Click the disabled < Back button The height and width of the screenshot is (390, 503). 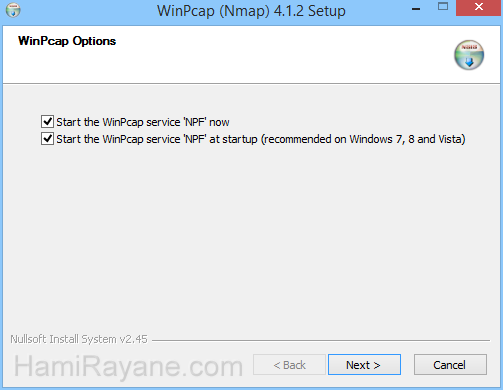(289, 365)
